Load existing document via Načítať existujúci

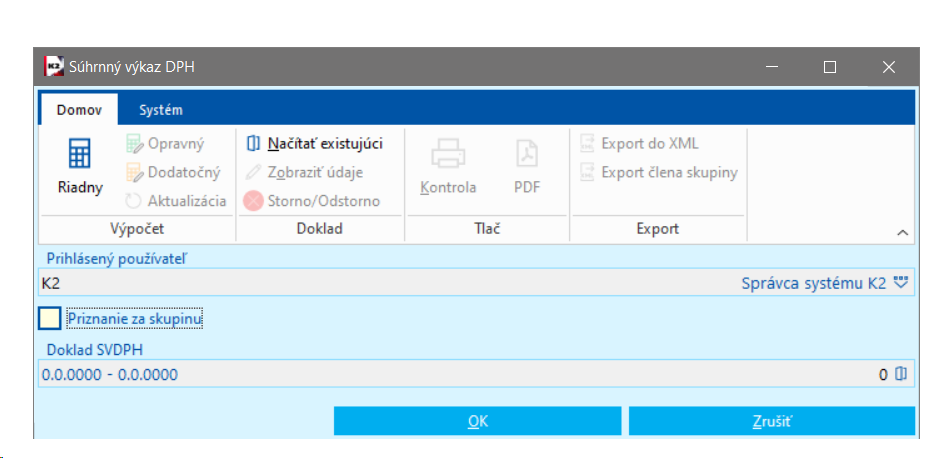pyautogui.click(x=314, y=144)
